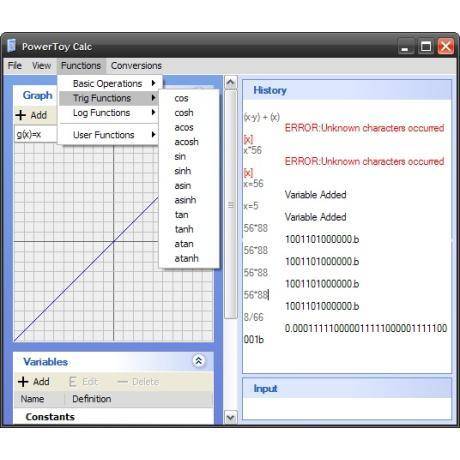Screen dimensions: 460x460
Task: Click the plus Add icon in Graph panel
Action: click(x=21, y=115)
